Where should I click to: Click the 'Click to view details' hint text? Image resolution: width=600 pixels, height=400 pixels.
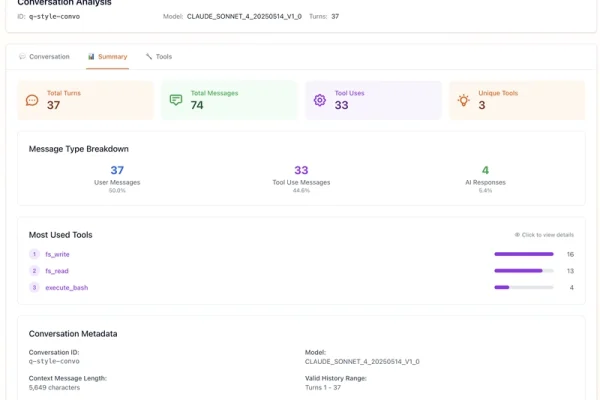(x=546, y=235)
